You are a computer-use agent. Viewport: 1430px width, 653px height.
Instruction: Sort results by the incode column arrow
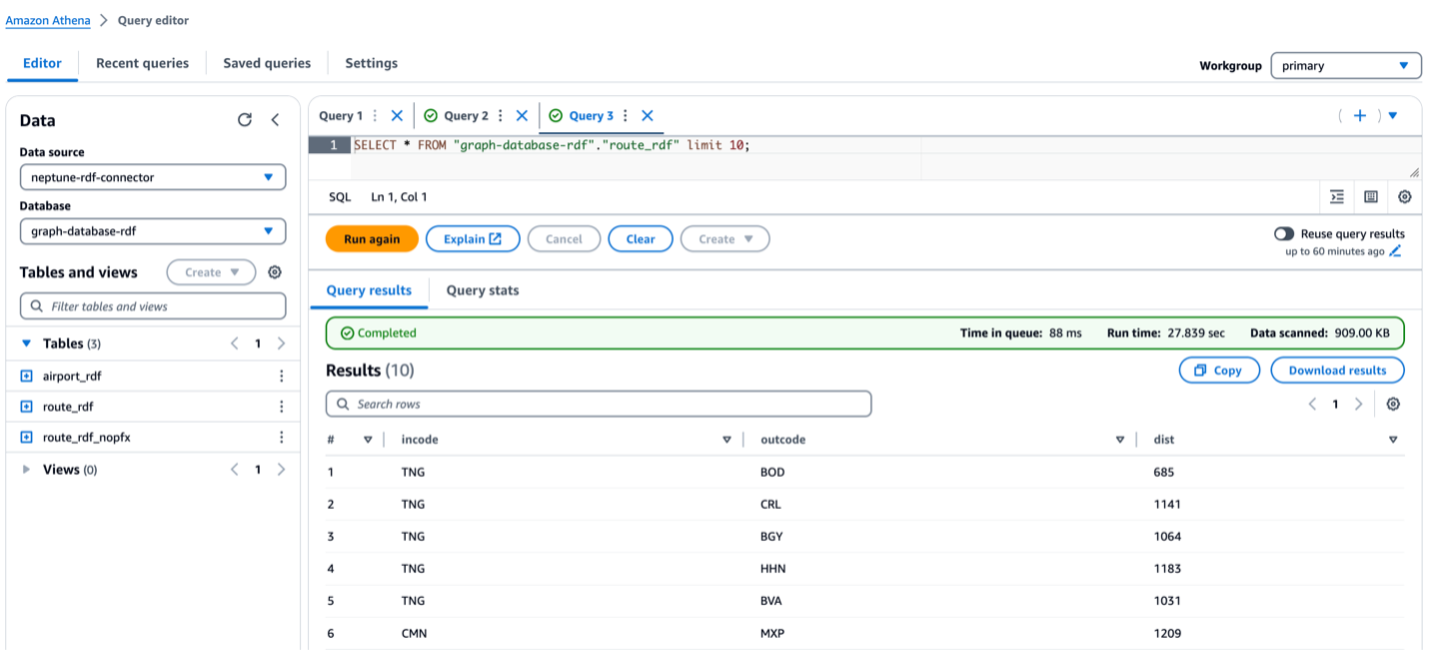coord(727,439)
